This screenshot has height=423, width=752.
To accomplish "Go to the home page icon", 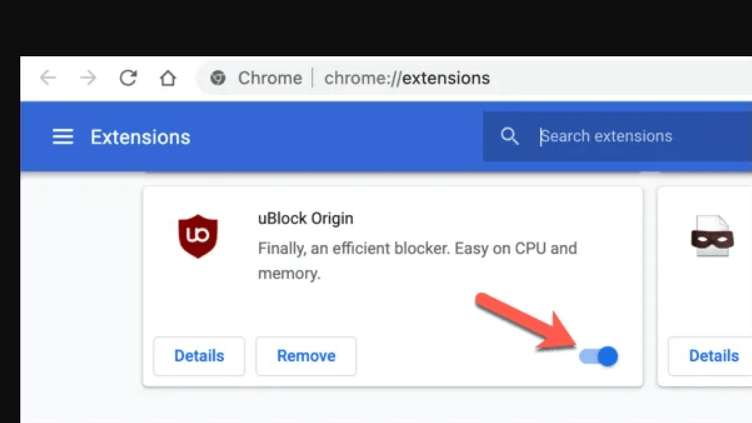I will (x=168, y=78).
